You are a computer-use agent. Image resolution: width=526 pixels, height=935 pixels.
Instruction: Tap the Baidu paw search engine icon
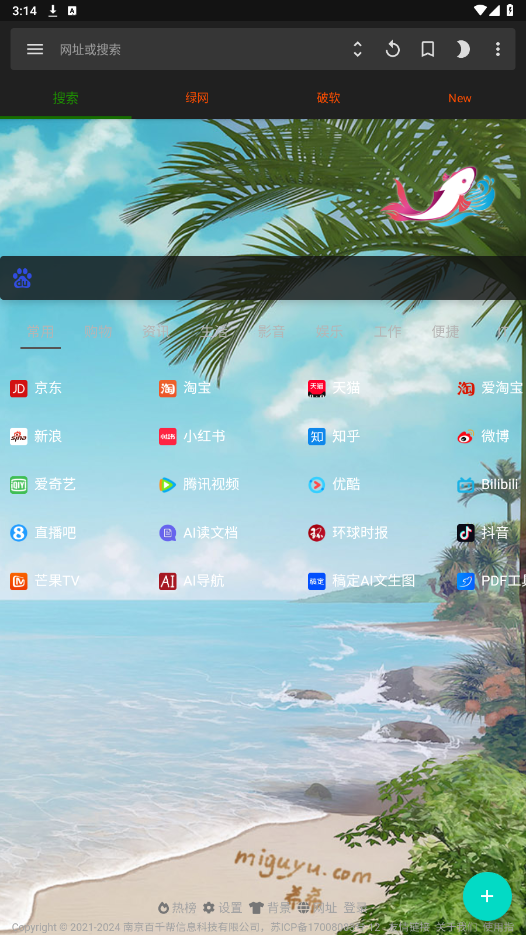tap(22, 278)
